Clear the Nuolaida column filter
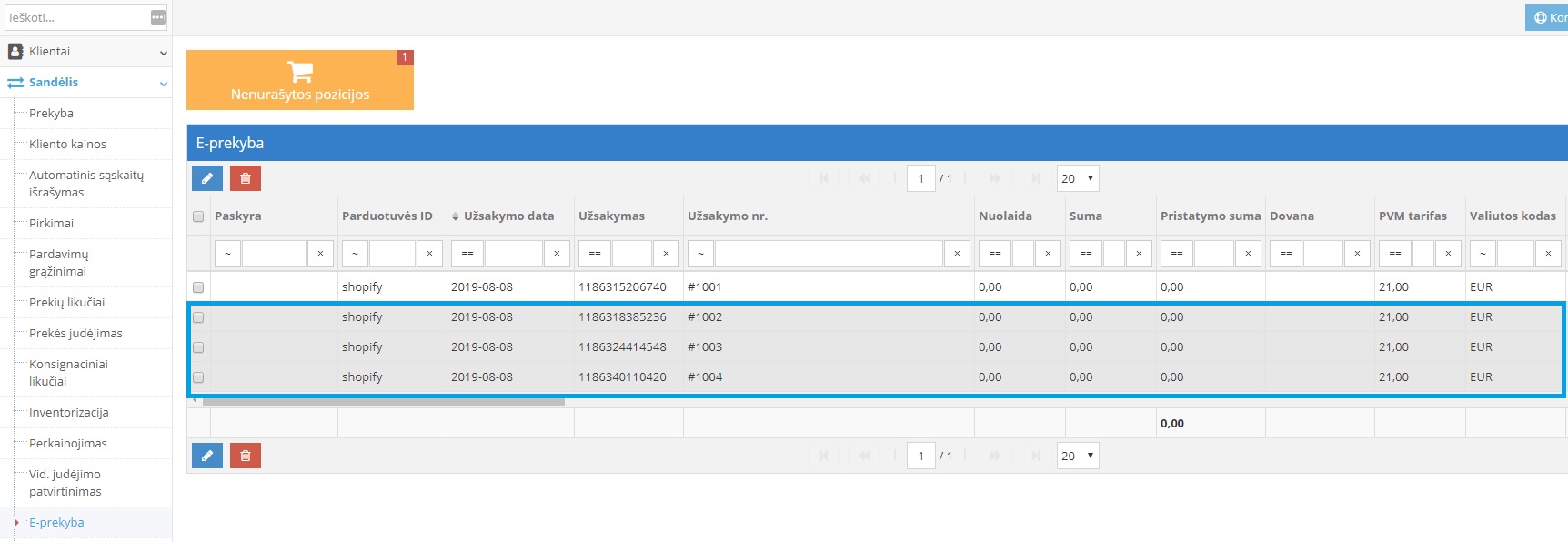The height and width of the screenshot is (542, 1568). point(1048,254)
